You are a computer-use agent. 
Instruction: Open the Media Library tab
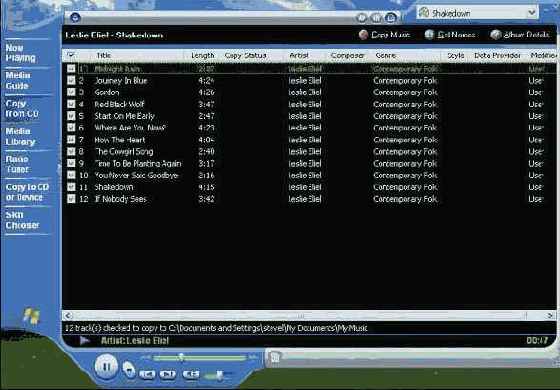20,136
